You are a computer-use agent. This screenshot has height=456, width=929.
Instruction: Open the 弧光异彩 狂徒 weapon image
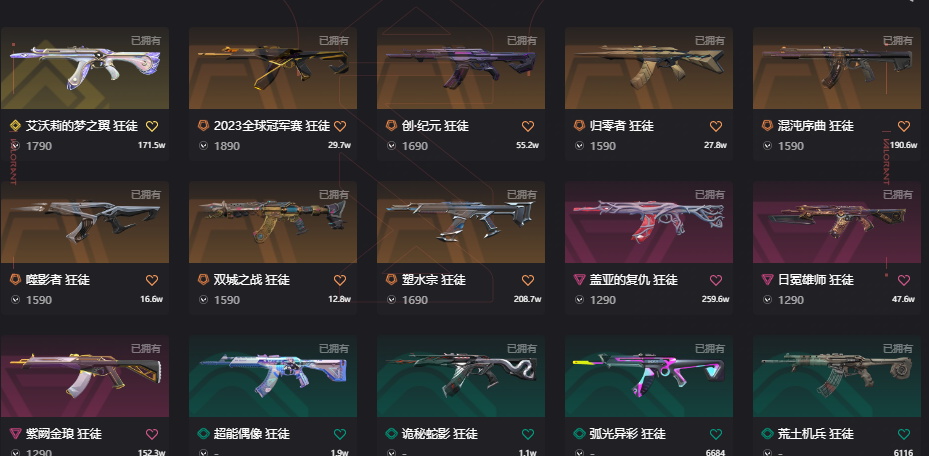[x=649, y=376]
